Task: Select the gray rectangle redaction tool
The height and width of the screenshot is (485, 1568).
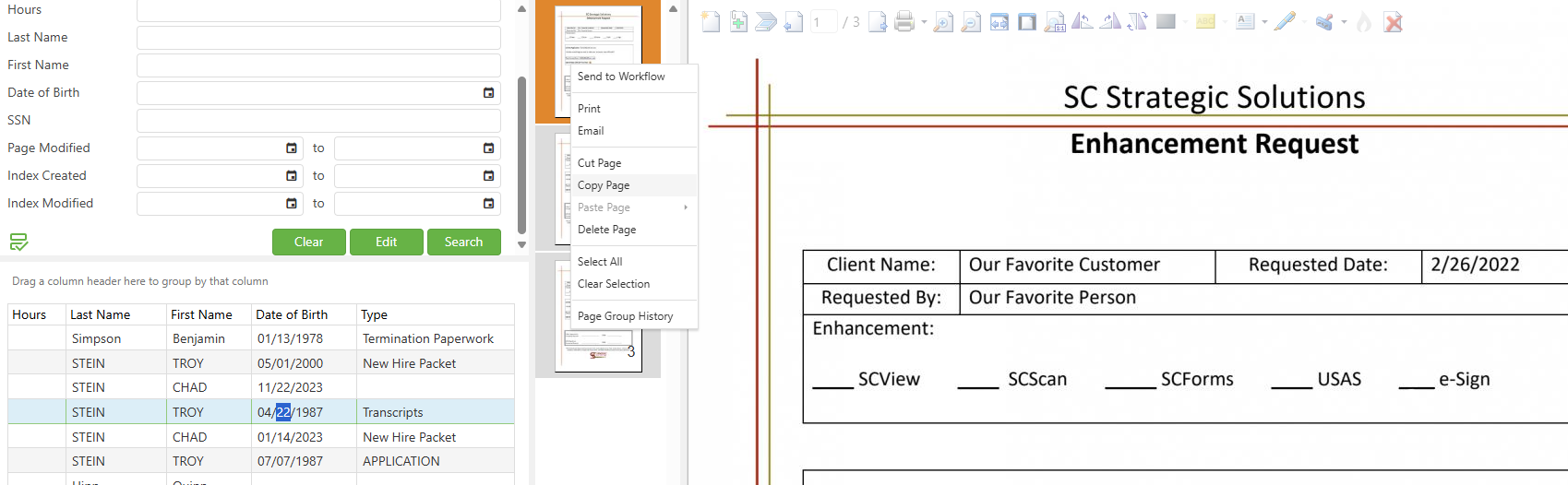Action: coord(1166,22)
